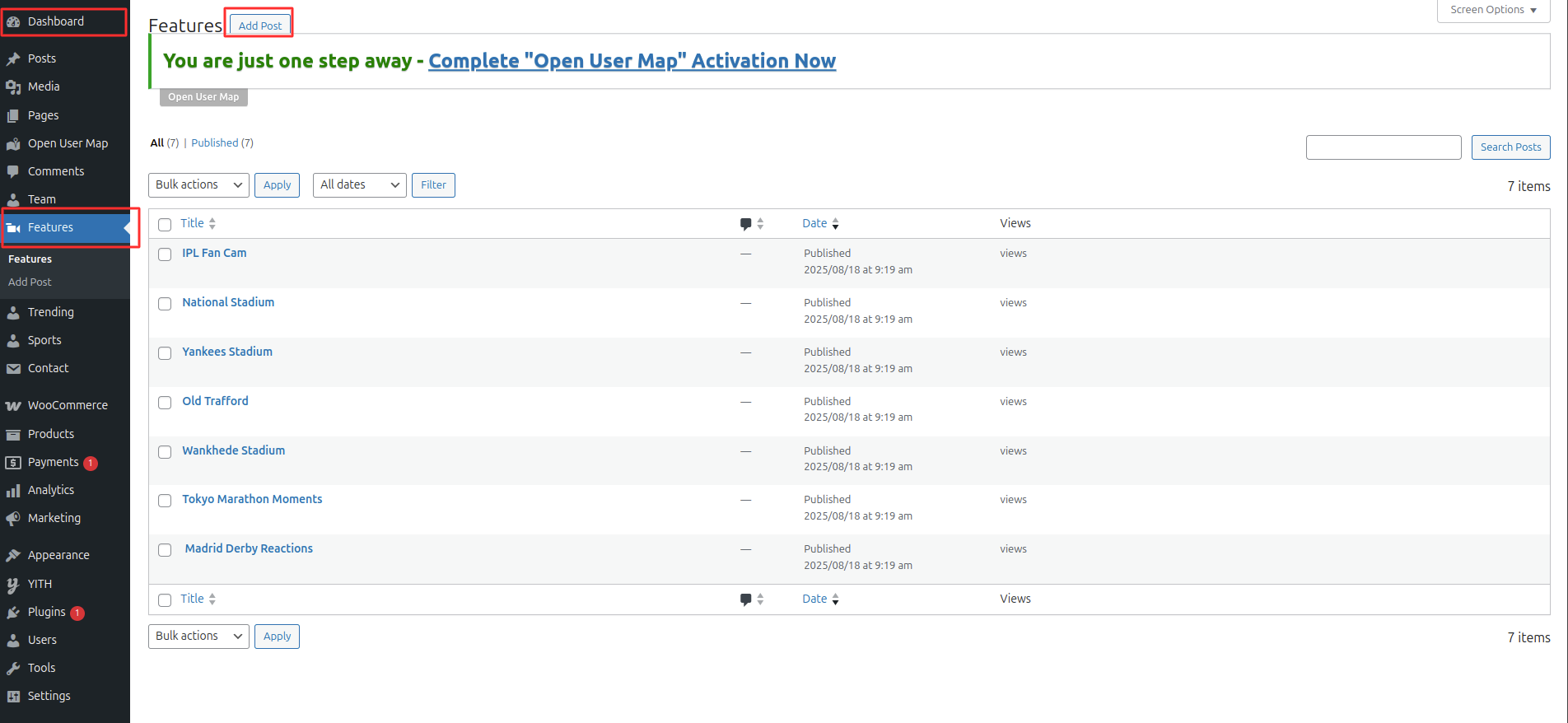
Task: Click the Media library sidebar icon
Action: pyautogui.click(x=13, y=87)
